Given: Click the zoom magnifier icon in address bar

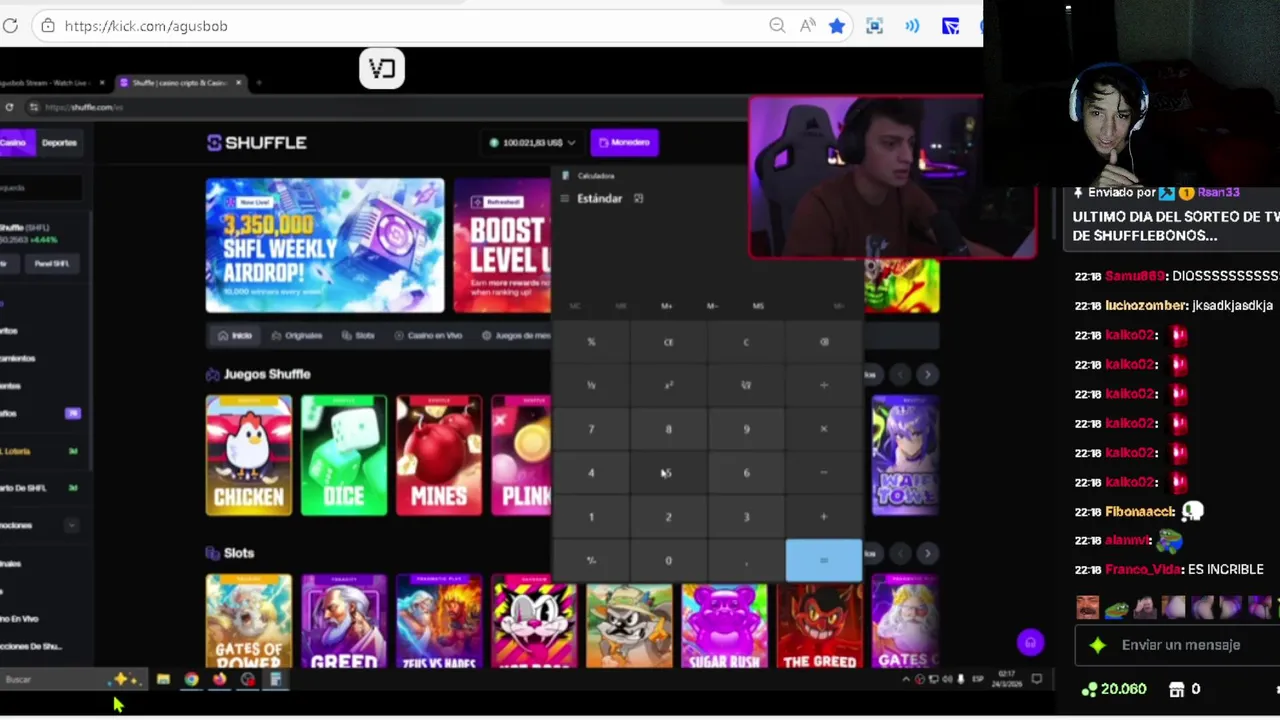Looking at the screenshot, I should point(777,26).
